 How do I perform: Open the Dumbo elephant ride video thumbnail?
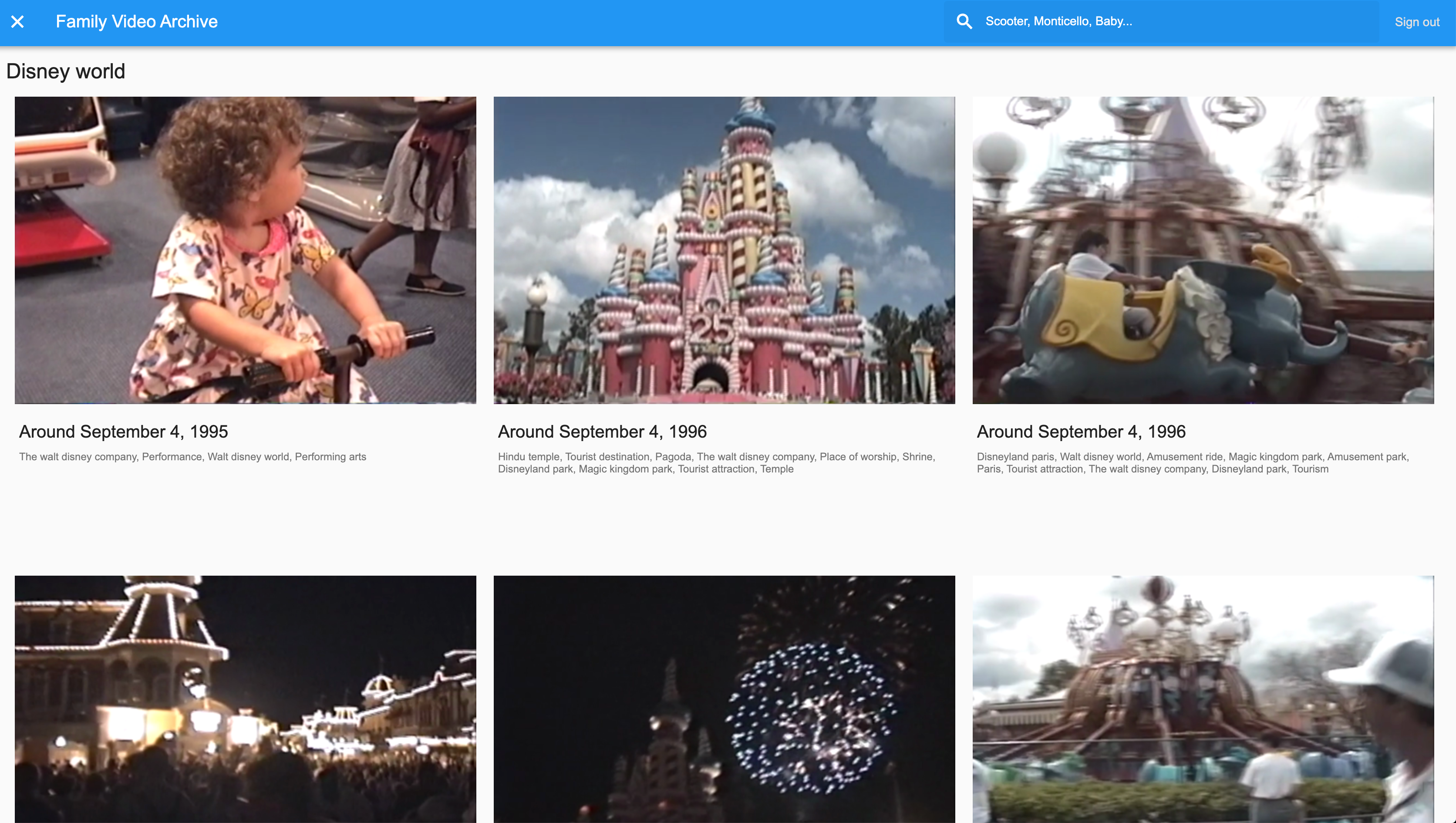click(1203, 250)
